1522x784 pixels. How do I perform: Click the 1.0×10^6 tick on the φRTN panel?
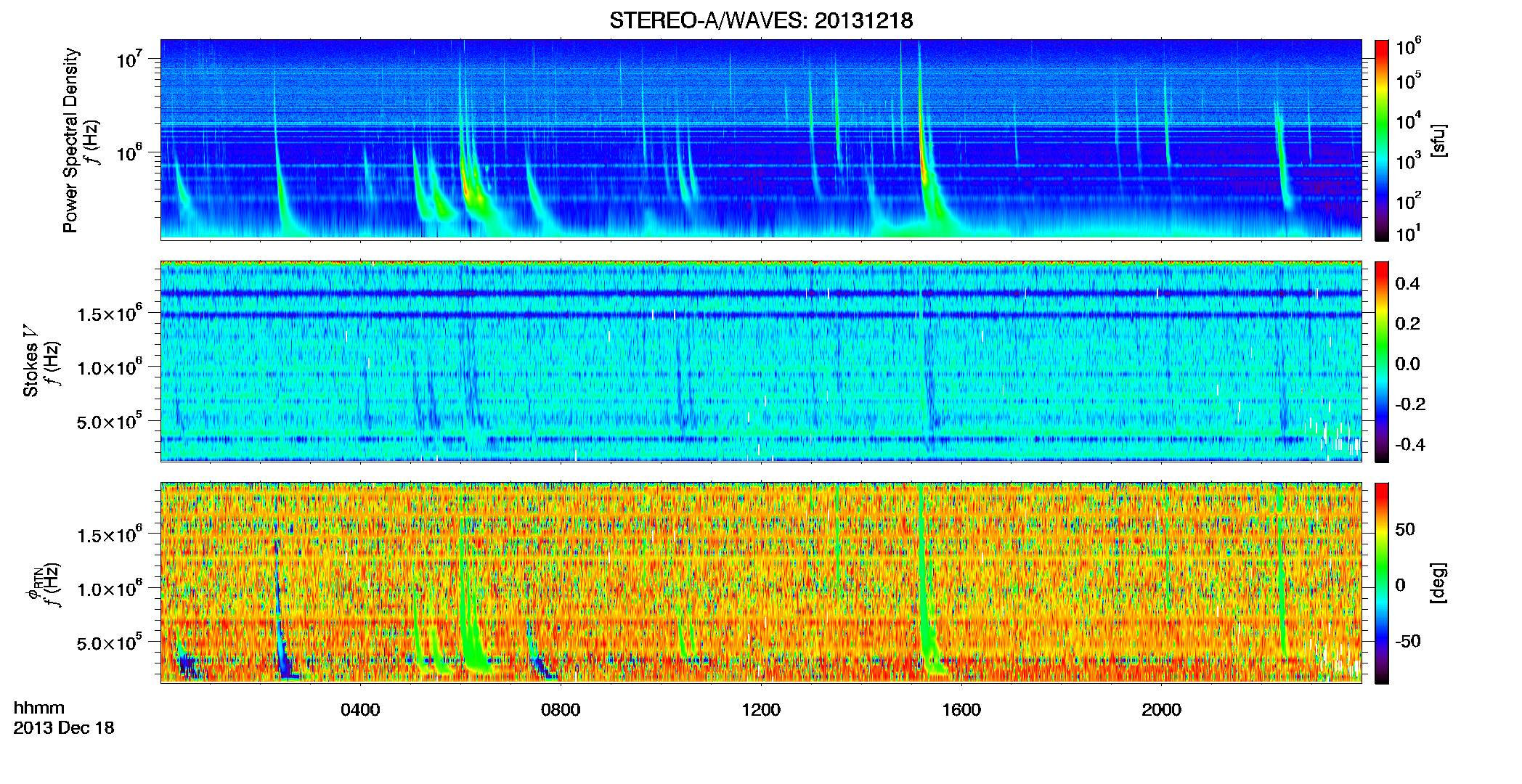coord(109,588)
